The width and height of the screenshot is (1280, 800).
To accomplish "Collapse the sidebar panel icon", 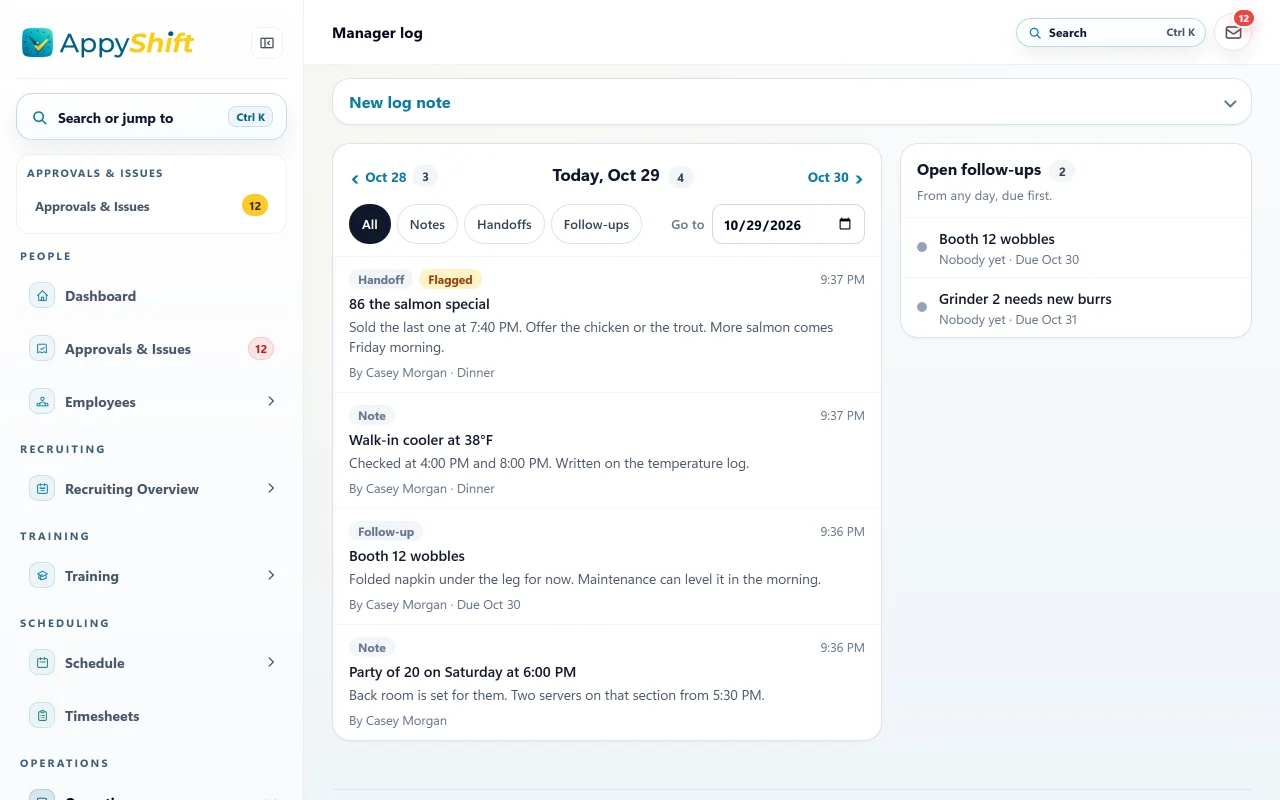I will [x=267, y=43].
